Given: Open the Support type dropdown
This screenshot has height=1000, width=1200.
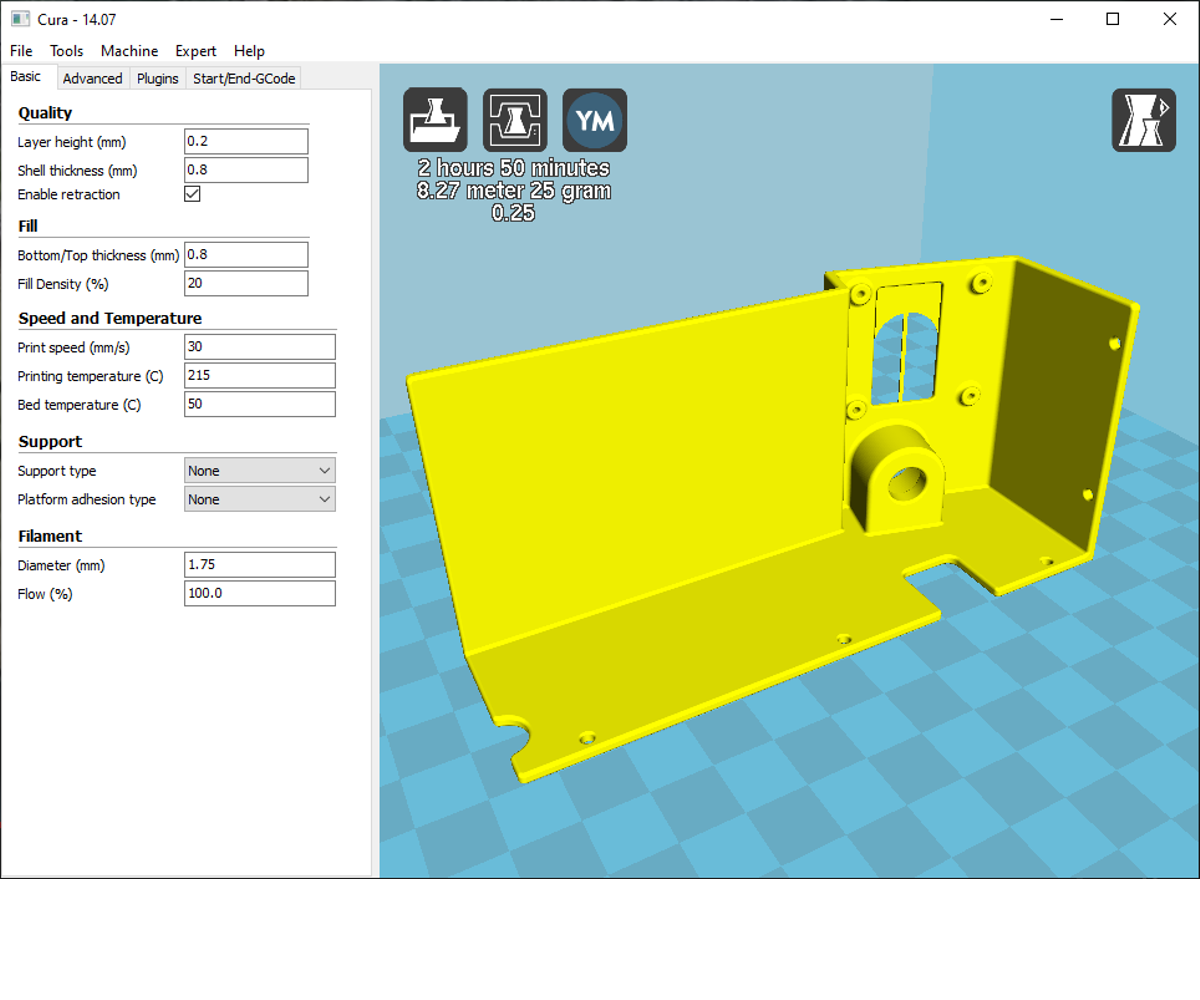Looking at the screenshot, I should 260,470.
